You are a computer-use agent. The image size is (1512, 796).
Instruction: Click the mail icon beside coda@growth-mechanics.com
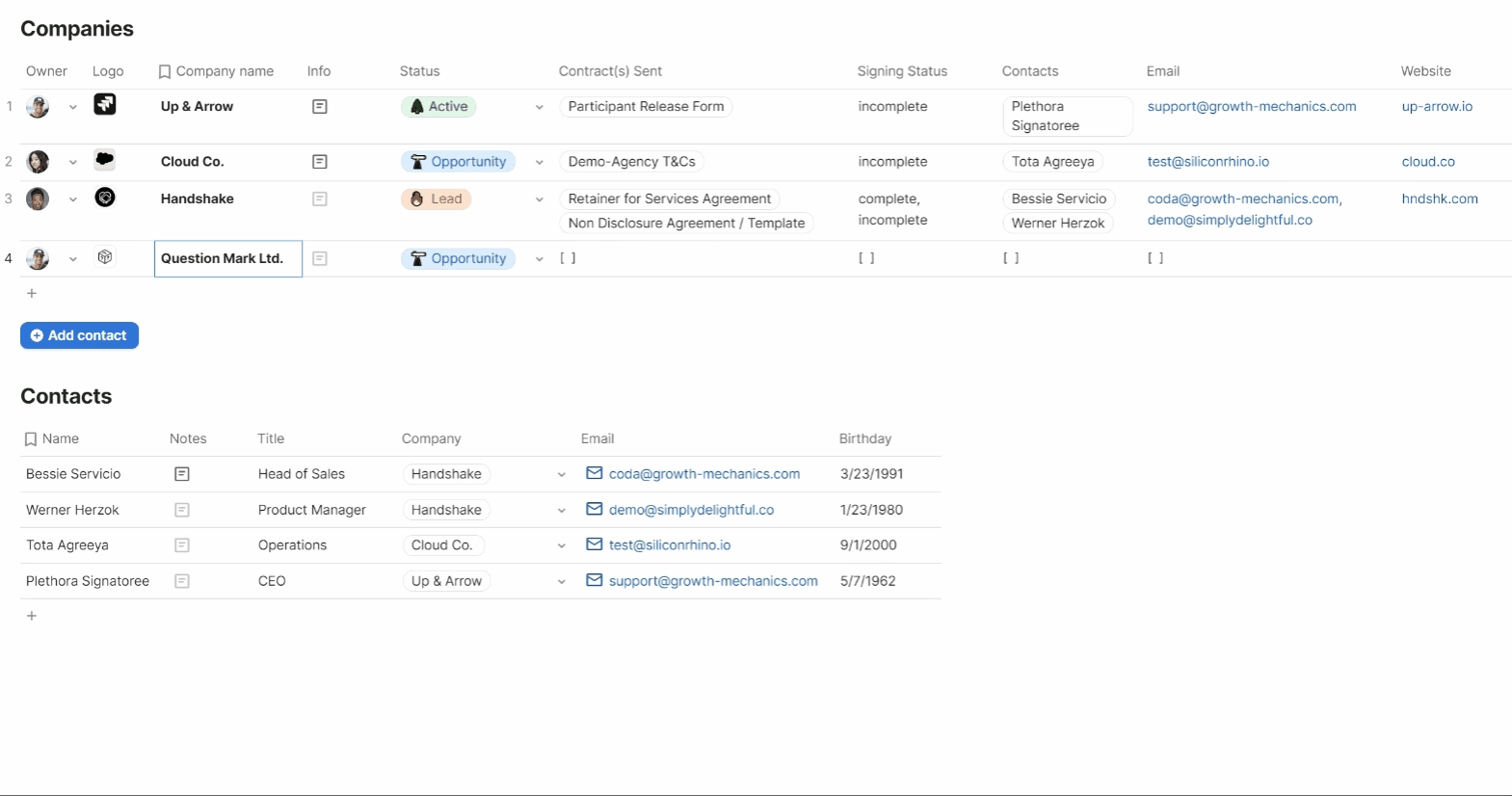(x=595, y=473)
